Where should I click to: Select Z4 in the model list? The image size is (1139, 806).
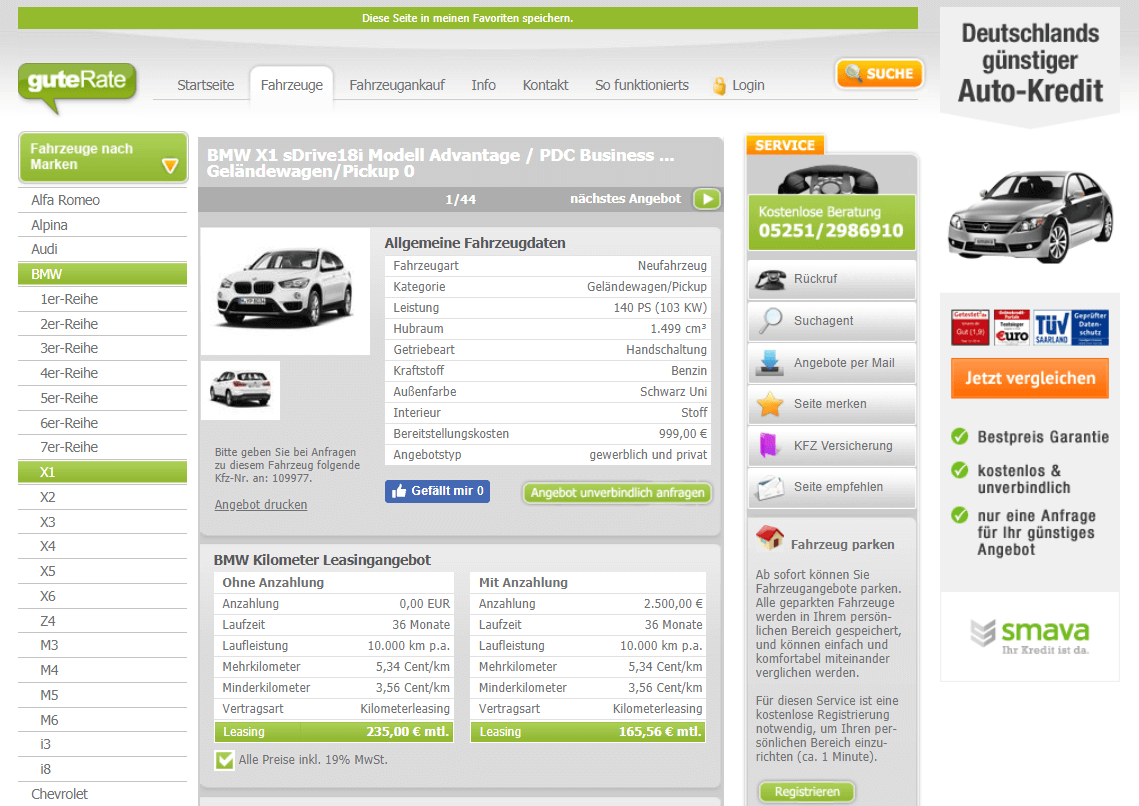[x=102, y=621]
